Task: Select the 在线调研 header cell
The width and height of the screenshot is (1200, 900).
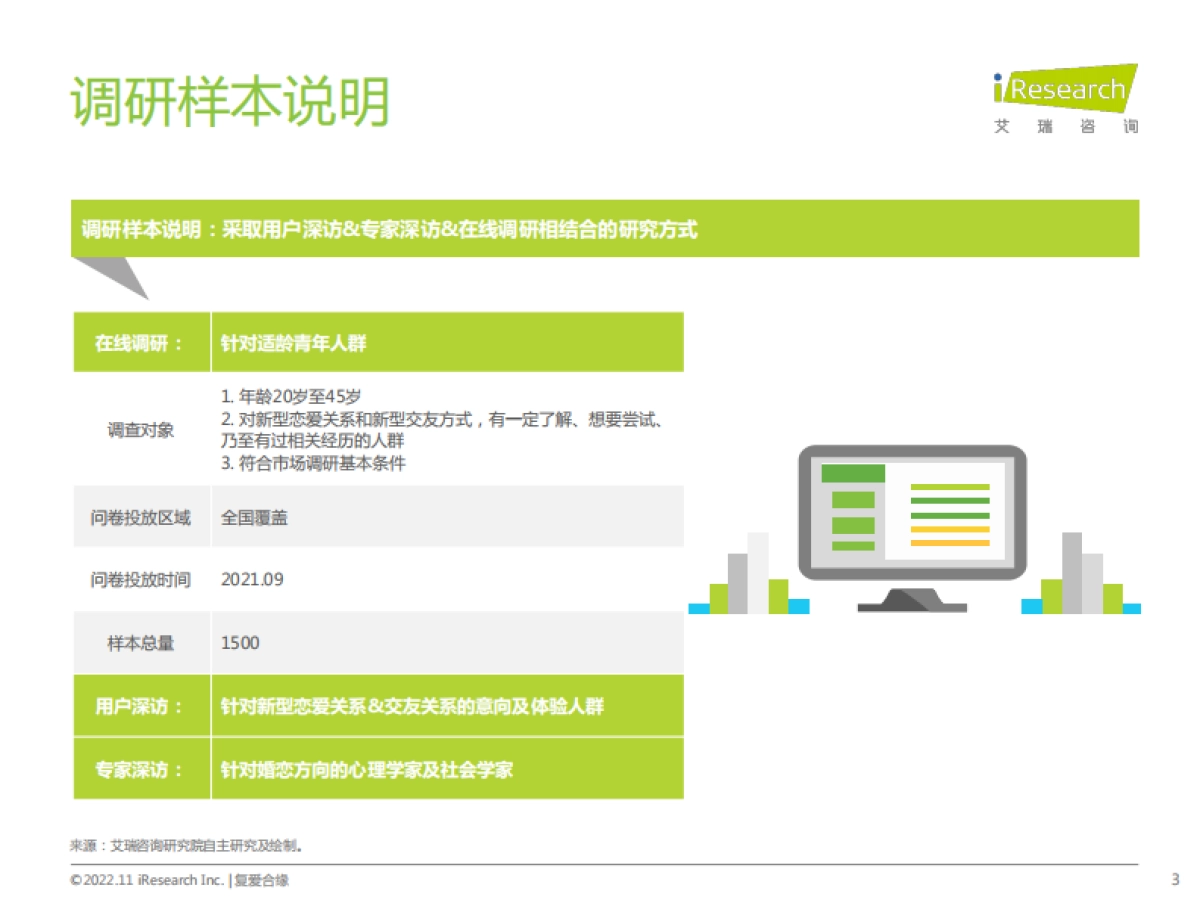Action: (x=140, y=341)
